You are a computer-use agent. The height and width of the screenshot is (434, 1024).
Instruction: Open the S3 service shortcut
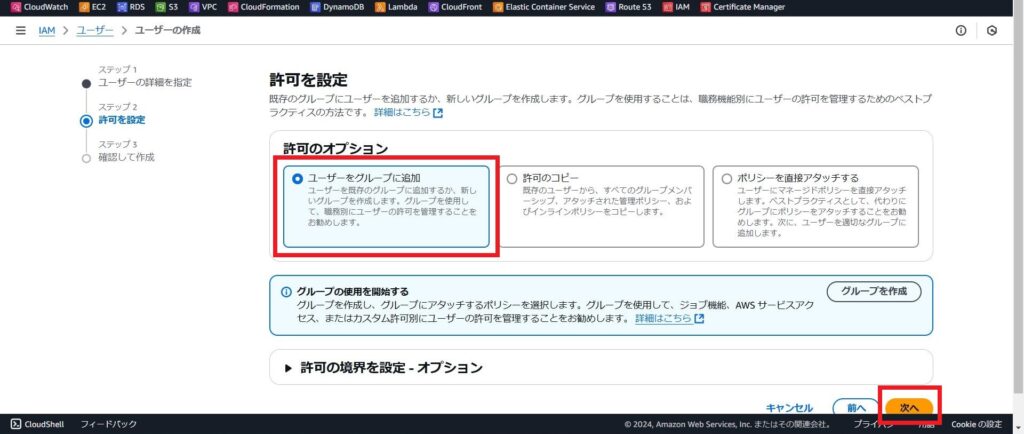(x=160, y=7)
